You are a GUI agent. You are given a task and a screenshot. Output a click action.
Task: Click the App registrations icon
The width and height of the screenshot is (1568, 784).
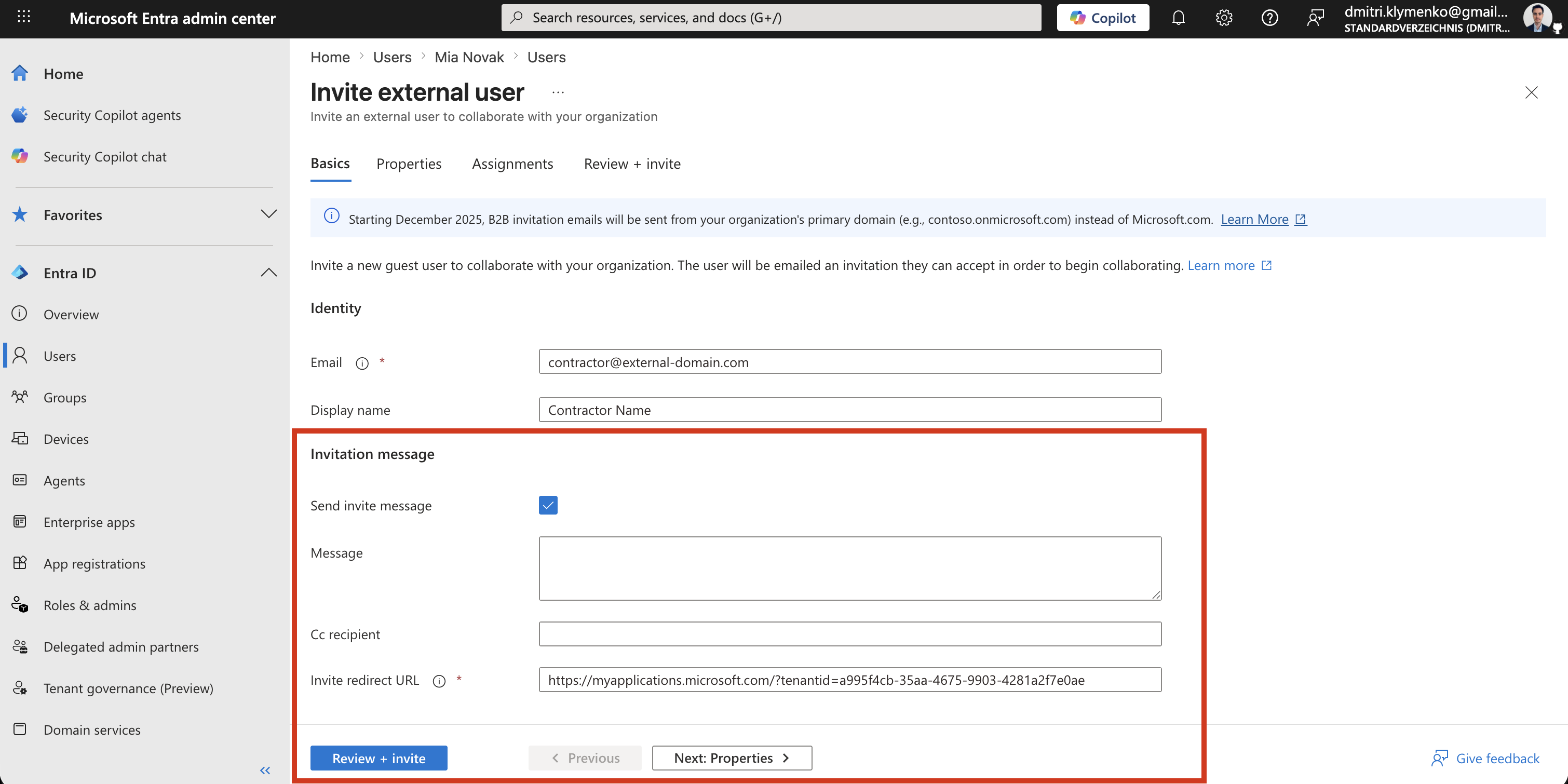(20, 563)
